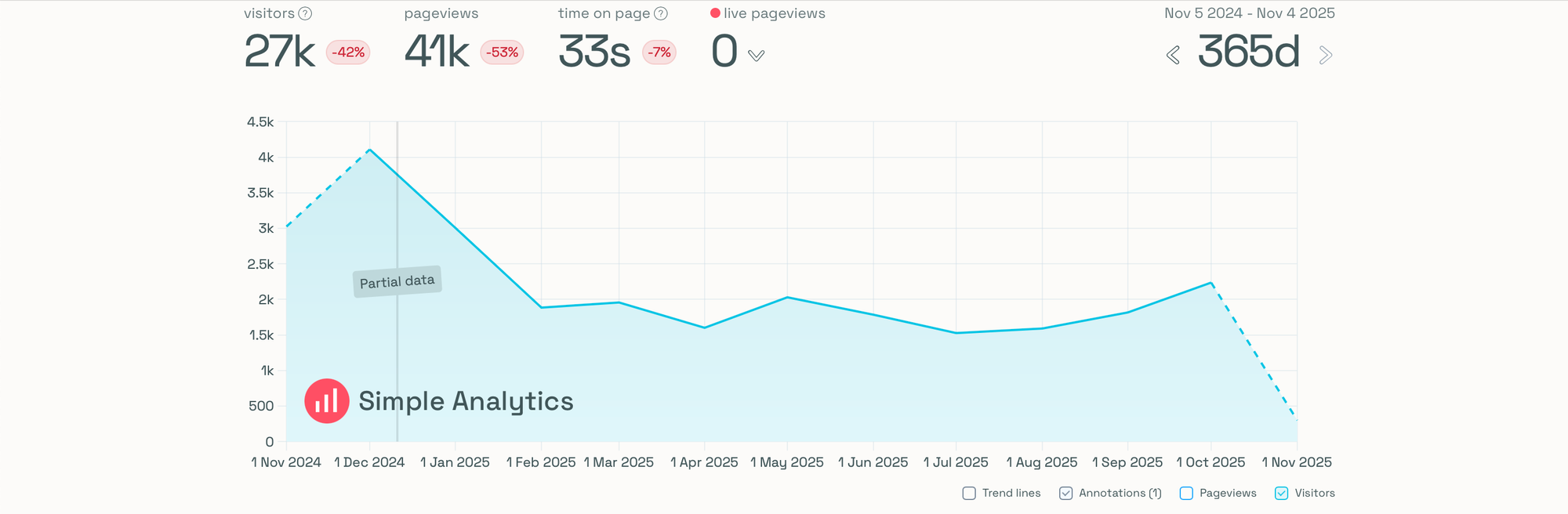Click the visitors help question-mark icon

click(x=306, y=13)
